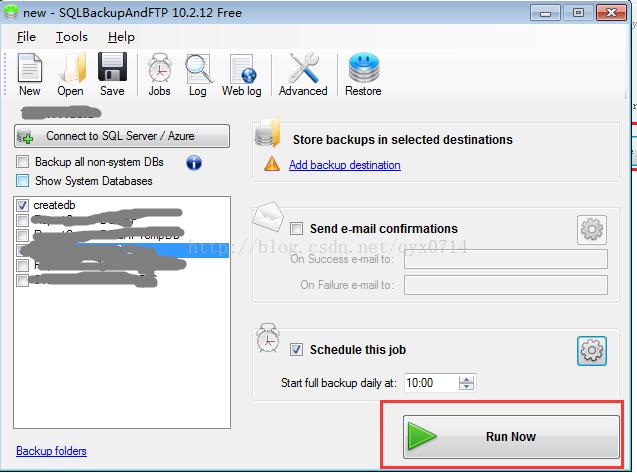Open the File menu

(x=26, y=37)
